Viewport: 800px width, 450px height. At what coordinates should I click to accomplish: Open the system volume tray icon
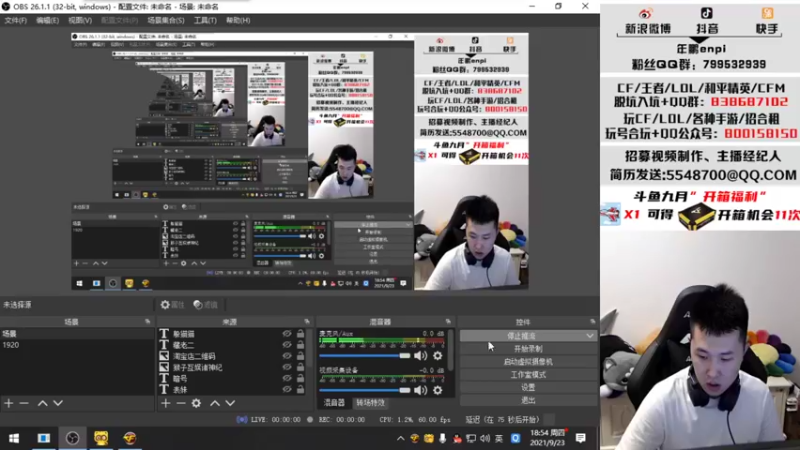[x=485, y=439]
